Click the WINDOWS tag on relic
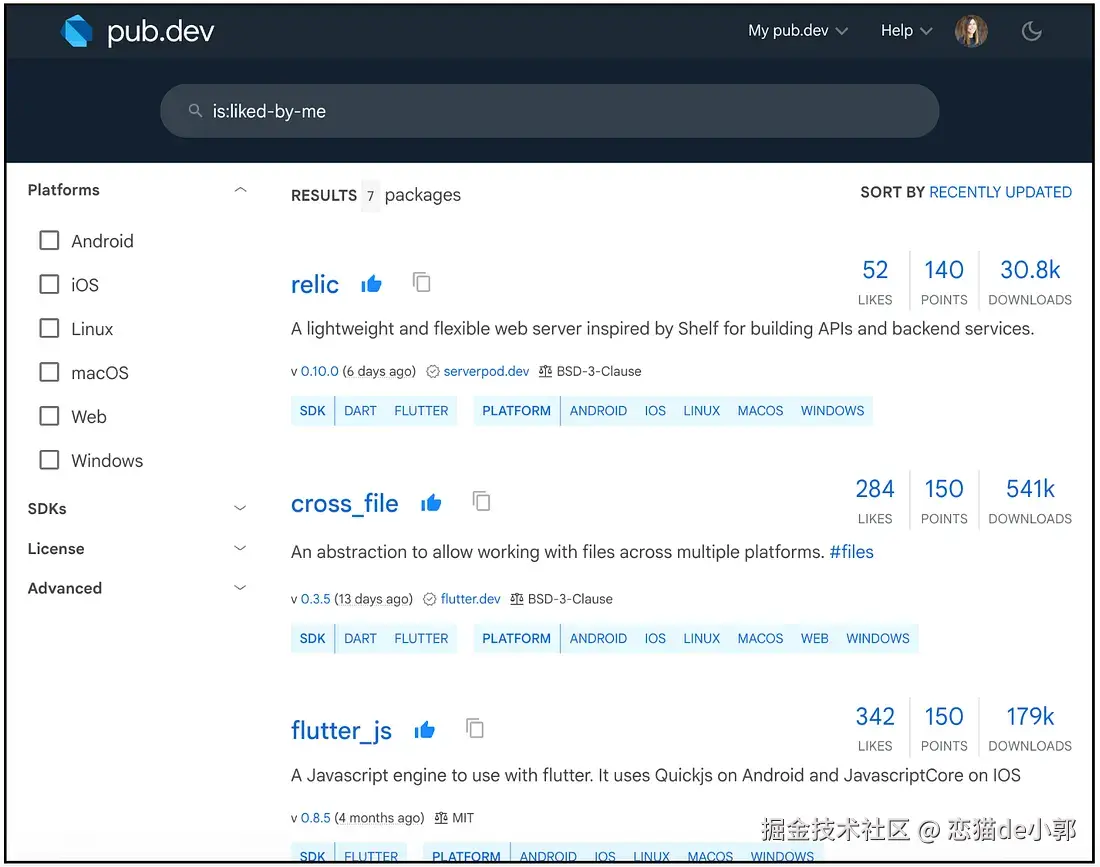Viewport: 1100px width, 867px height. [832, 411]
